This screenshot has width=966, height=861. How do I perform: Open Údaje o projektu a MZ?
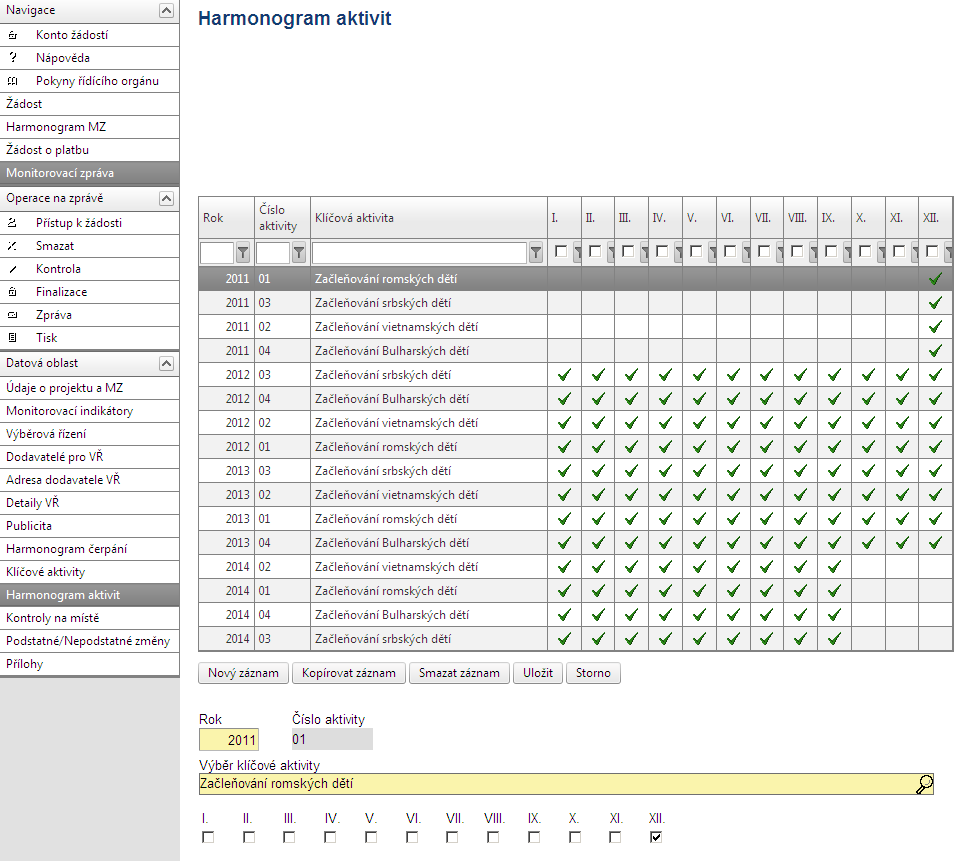89,388
